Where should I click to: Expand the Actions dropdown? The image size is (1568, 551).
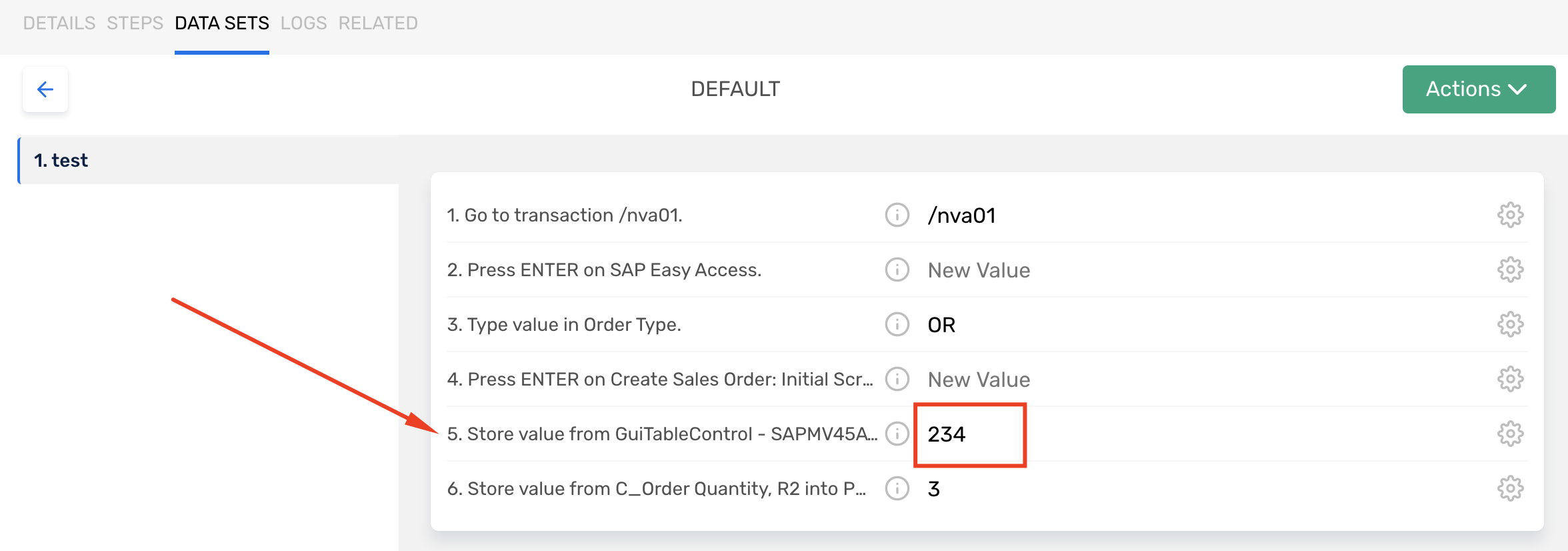1478,89
